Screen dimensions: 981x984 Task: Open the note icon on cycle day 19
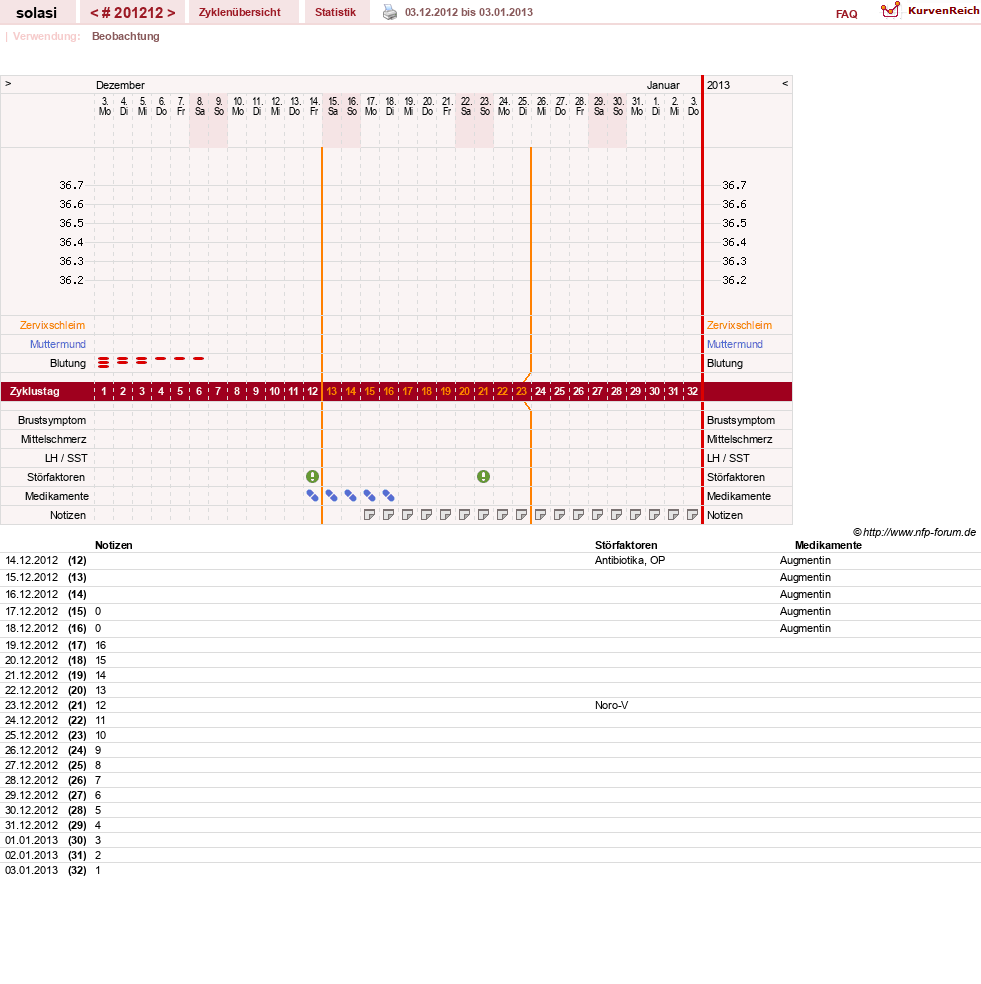pyautogui.click(x=446, y=515)
